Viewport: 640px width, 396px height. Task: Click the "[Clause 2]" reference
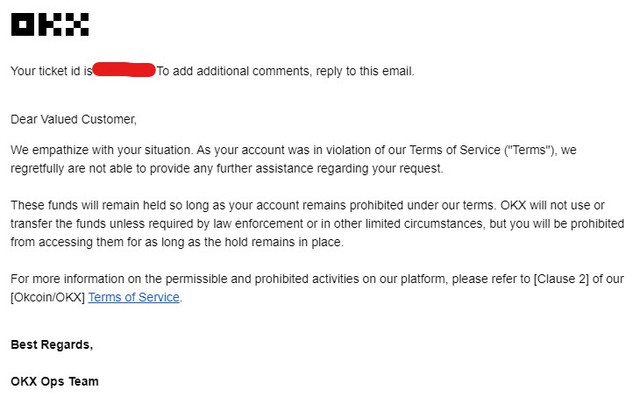pos(561,279)
